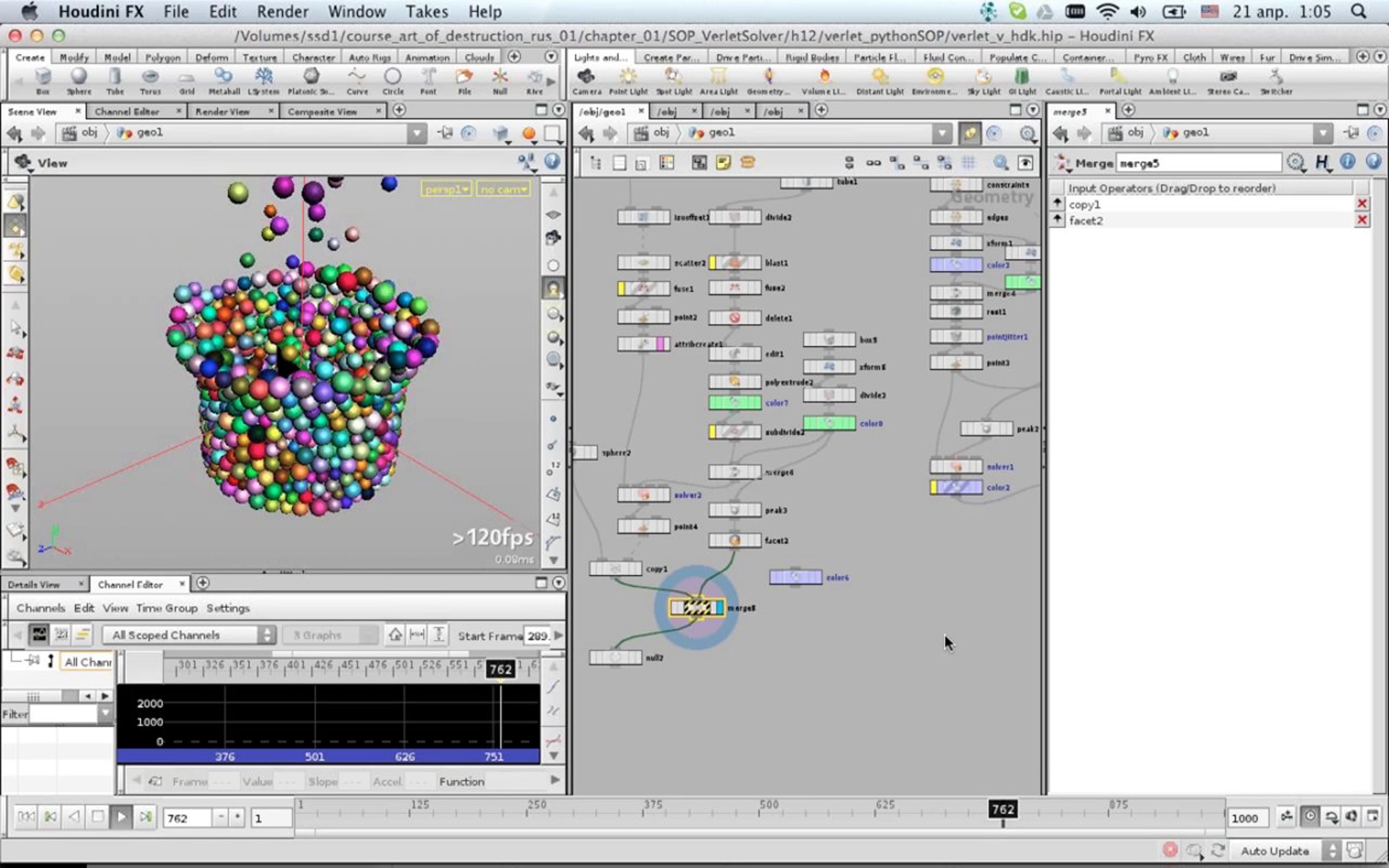
Task: Select the Switcher shelf tool
Action: 1276,80
